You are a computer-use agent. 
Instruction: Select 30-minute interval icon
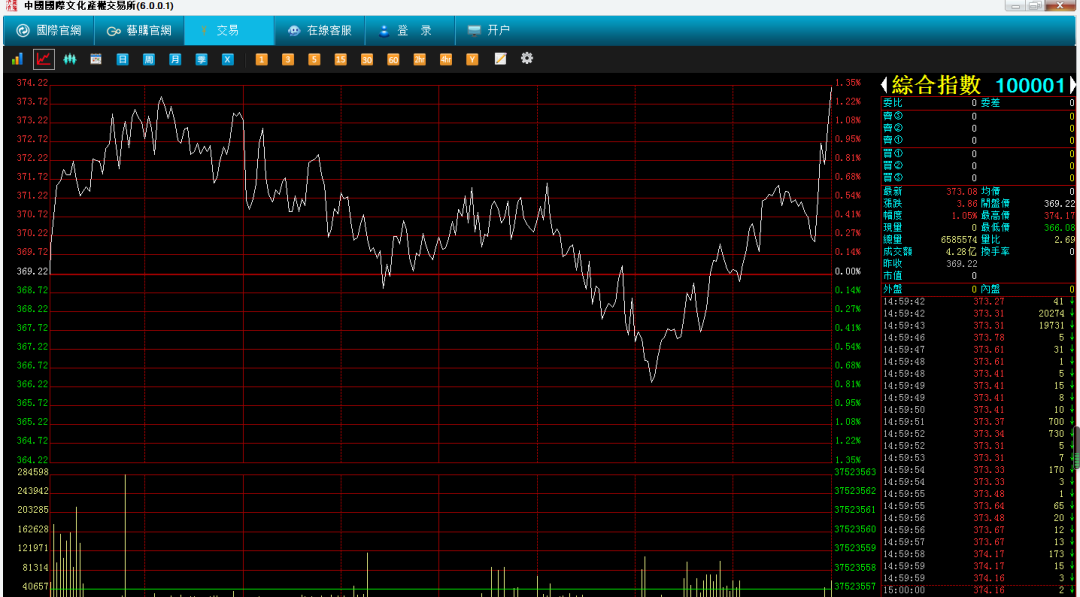coord(366,59)
